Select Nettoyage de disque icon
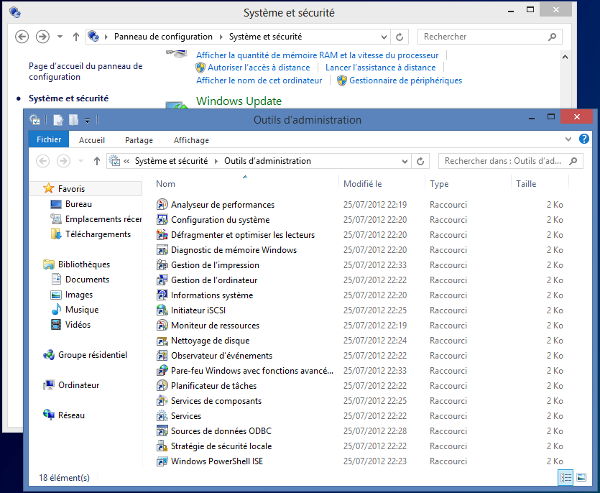The height and width of the screenshot is (493, 600). [162, 341]
